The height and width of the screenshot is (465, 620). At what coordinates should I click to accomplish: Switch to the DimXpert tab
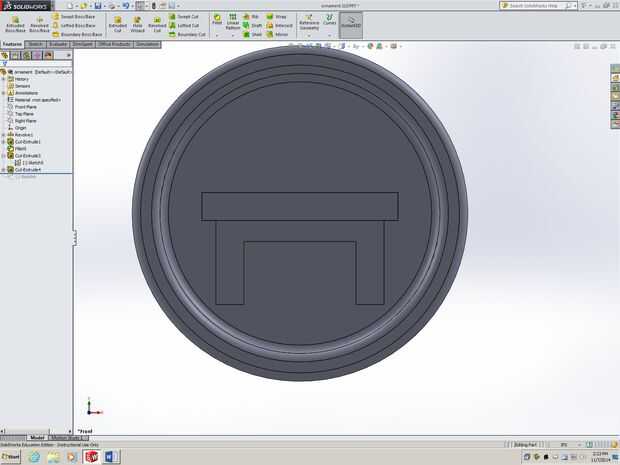(83, 44)
